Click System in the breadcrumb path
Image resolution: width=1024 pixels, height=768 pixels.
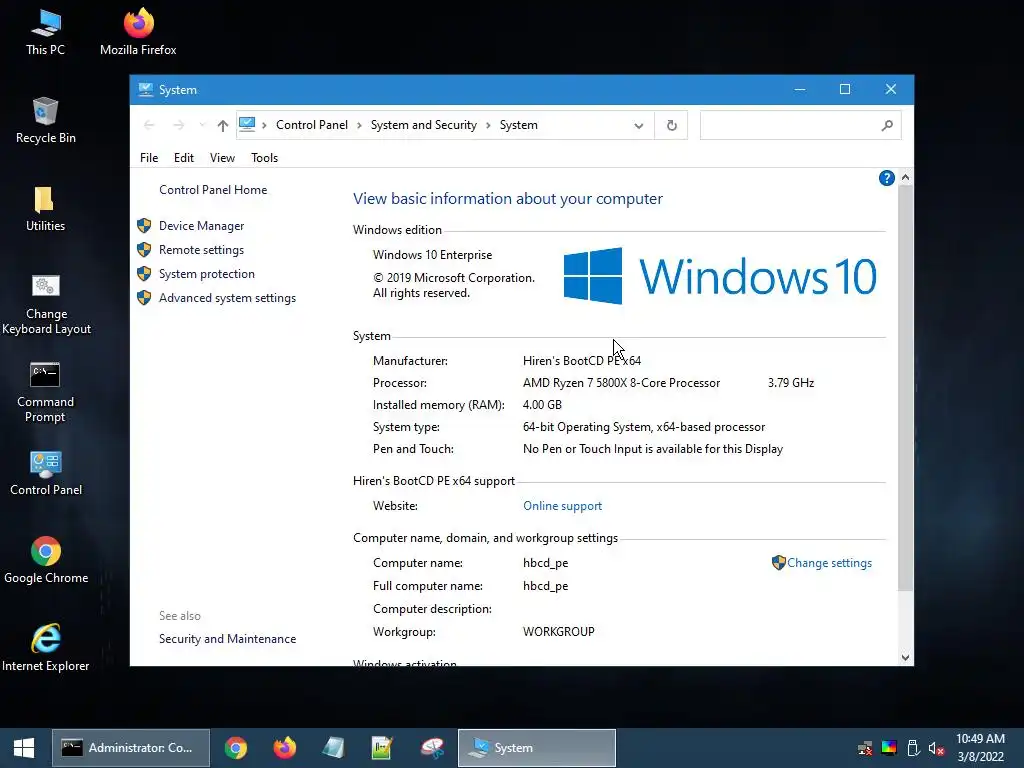519,125
